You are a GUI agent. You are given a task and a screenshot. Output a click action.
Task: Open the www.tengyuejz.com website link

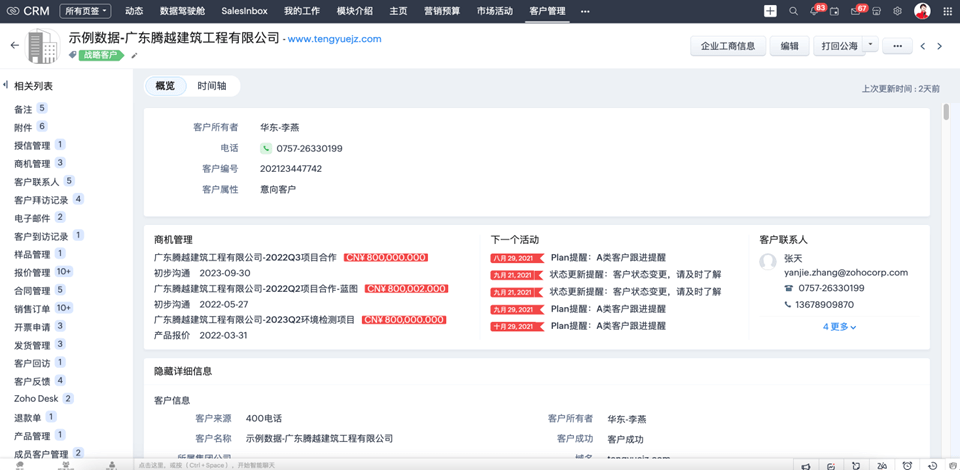point(334,39)
